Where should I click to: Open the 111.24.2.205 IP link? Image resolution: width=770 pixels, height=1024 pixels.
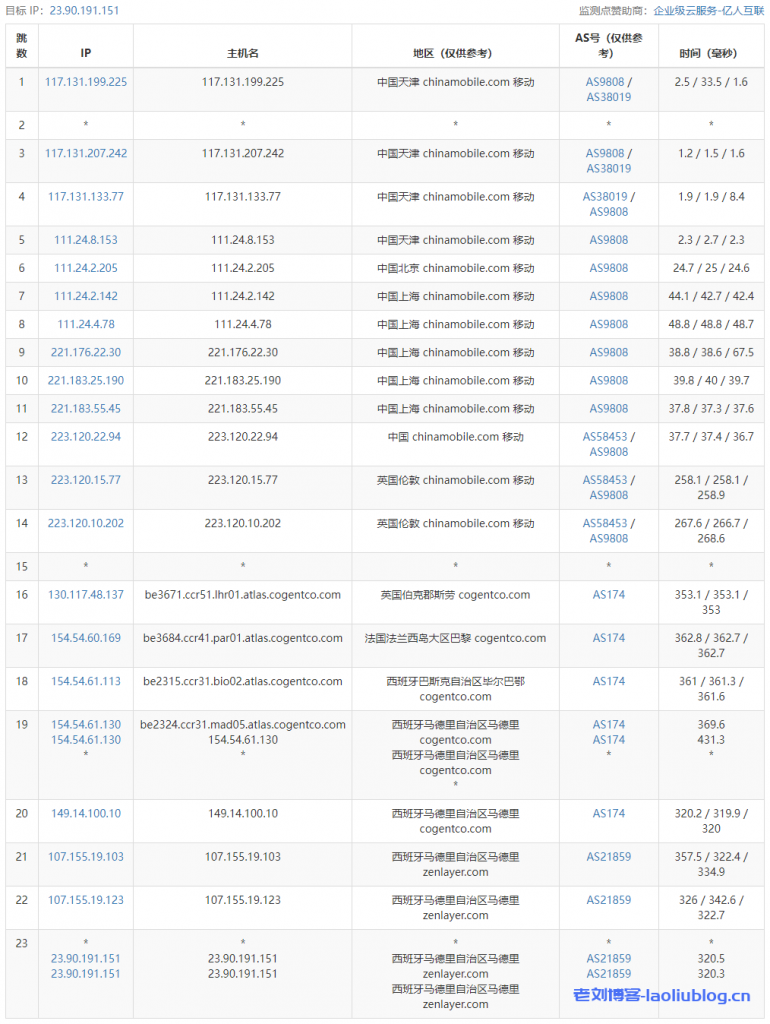pyautogui.click(x=86, y=268)
